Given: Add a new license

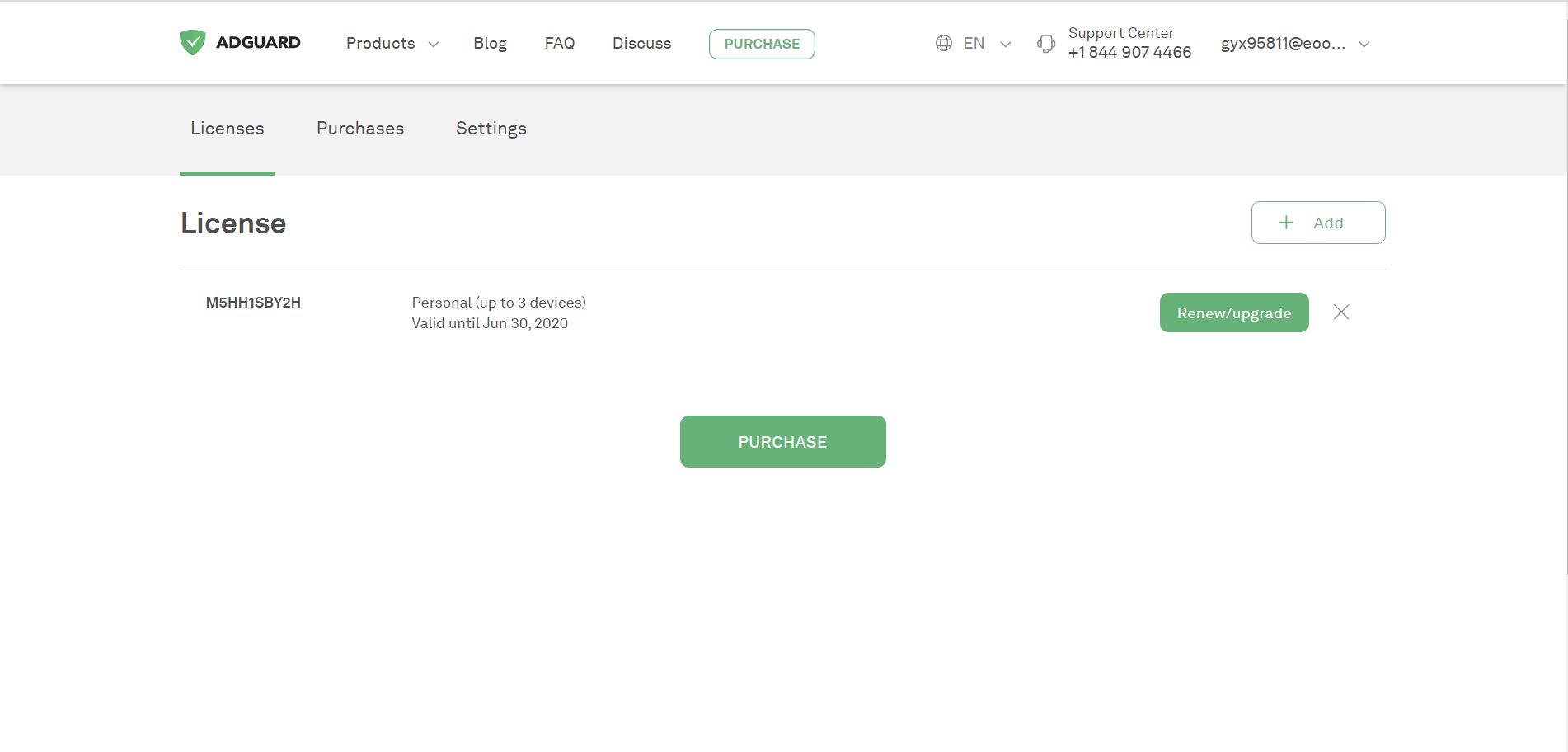Looking at the screenshot, I should coord(1318,223).
